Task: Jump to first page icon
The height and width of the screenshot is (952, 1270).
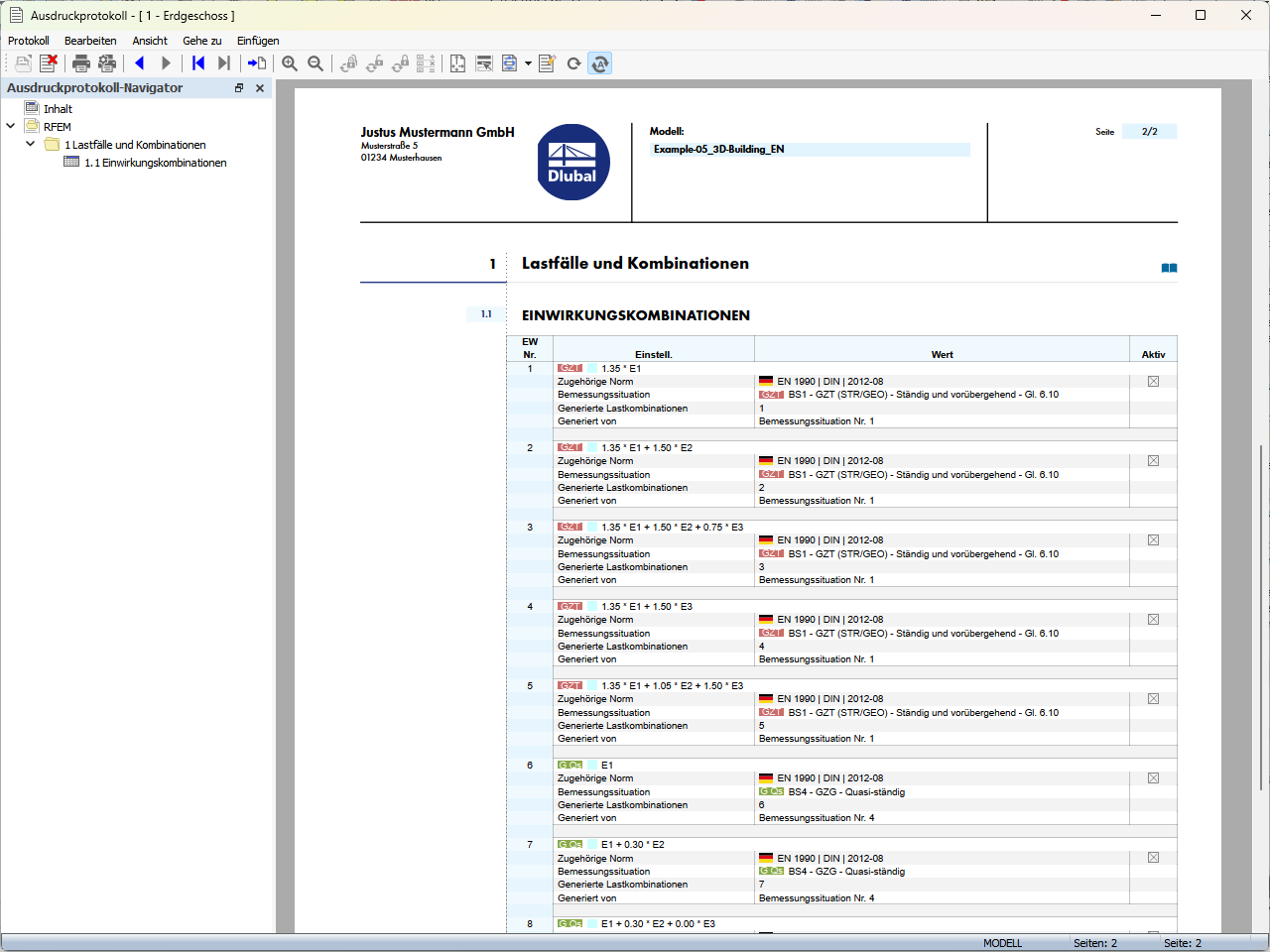Action: (x=198, y=63)
